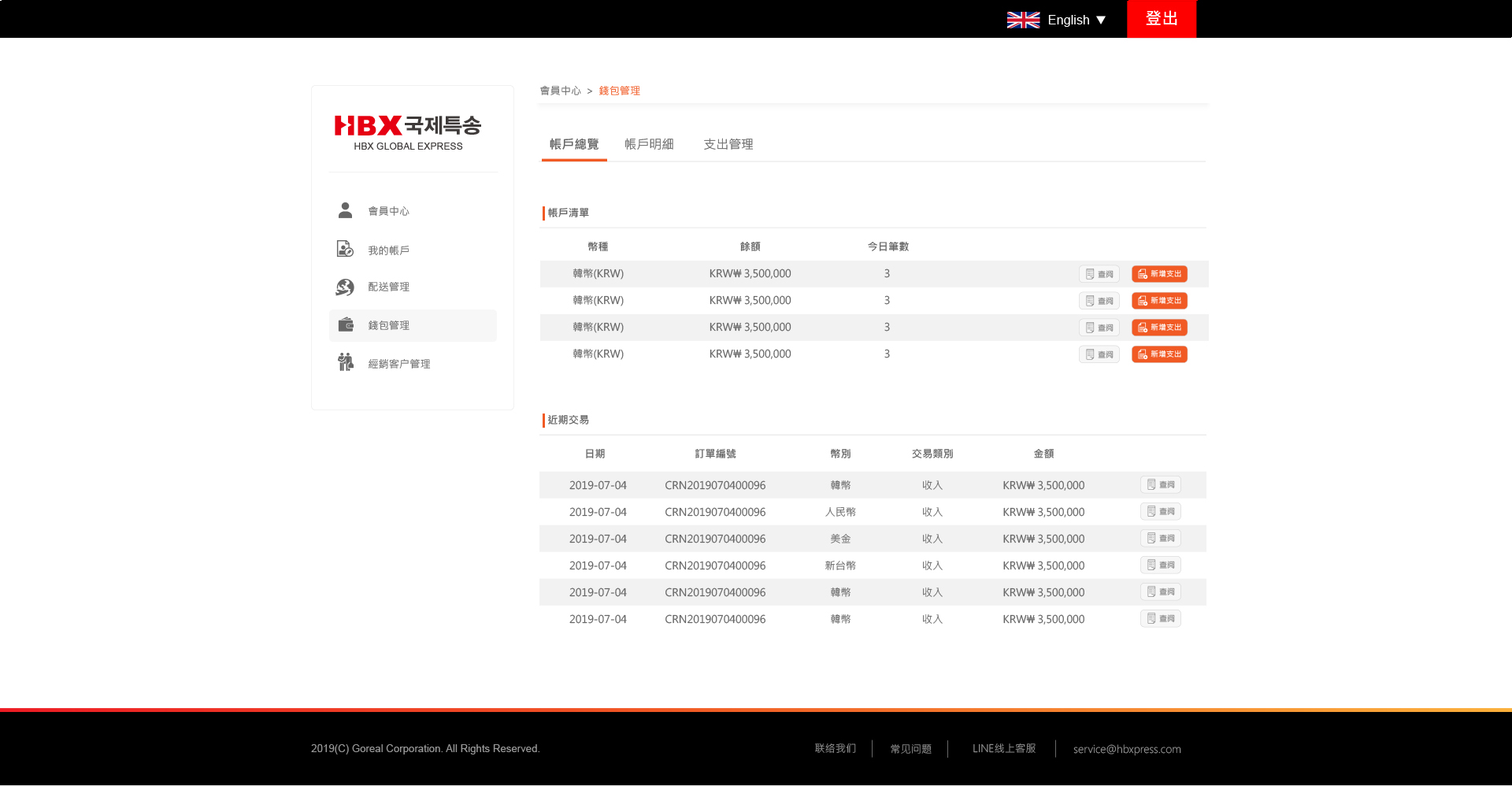Click 新增支出 in the last account row

[x=1159, y=354]
